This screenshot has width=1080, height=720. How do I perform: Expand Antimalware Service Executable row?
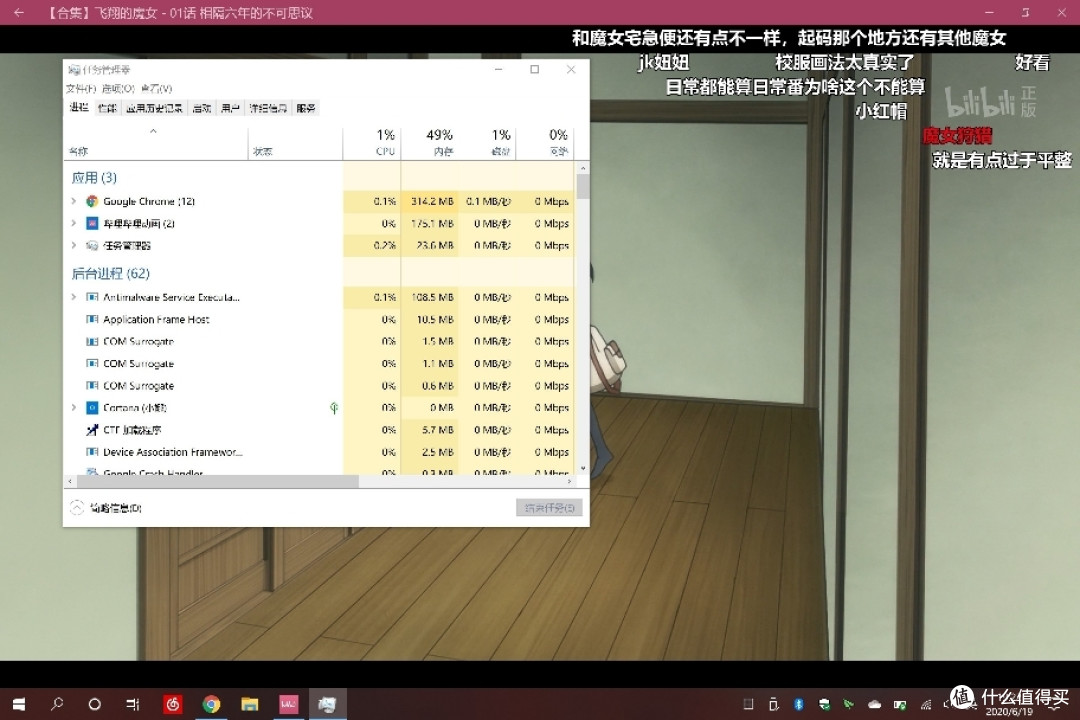click(x=74, y=297)
